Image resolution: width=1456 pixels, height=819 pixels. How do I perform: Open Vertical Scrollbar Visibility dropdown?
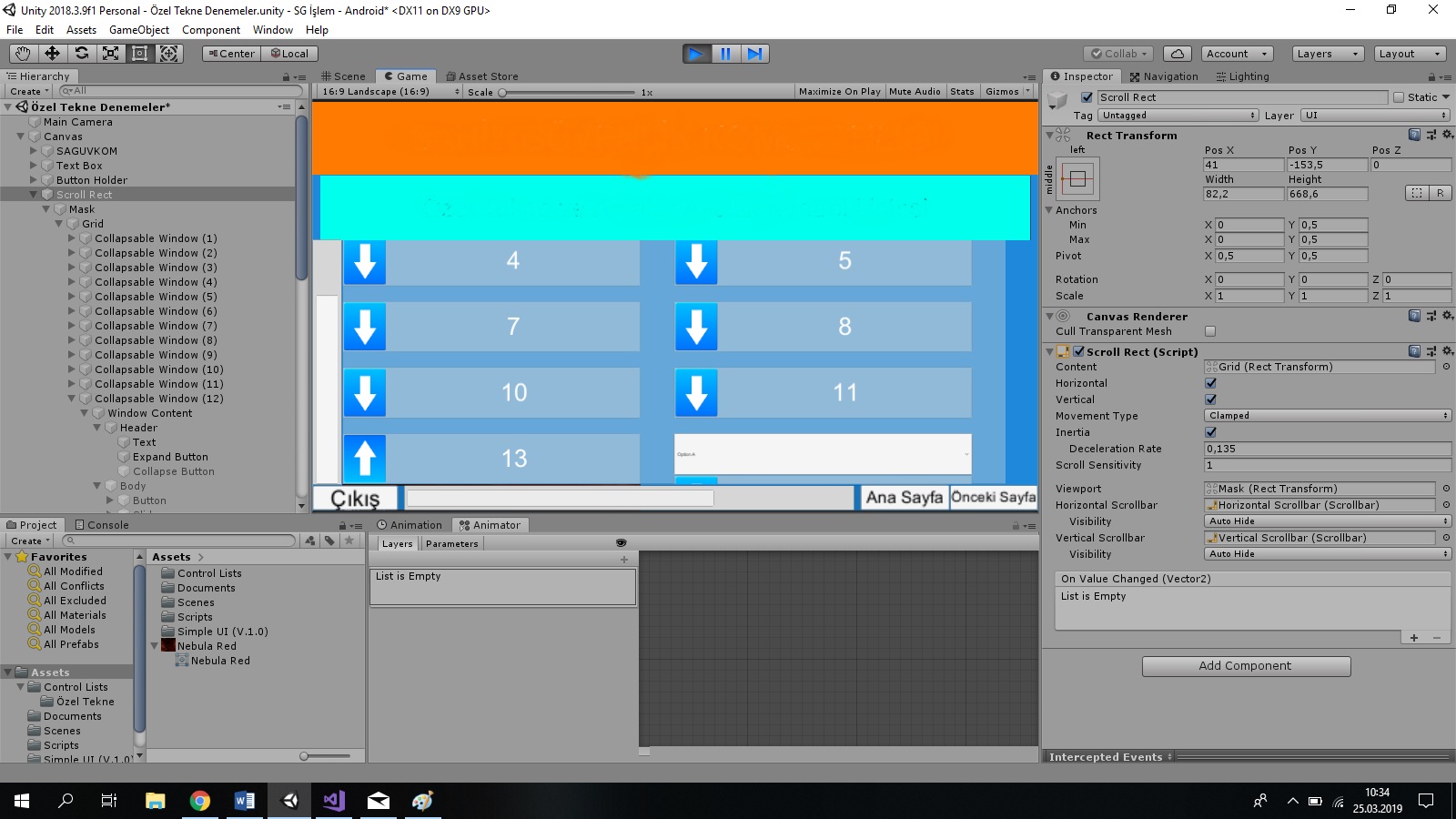1328,554
